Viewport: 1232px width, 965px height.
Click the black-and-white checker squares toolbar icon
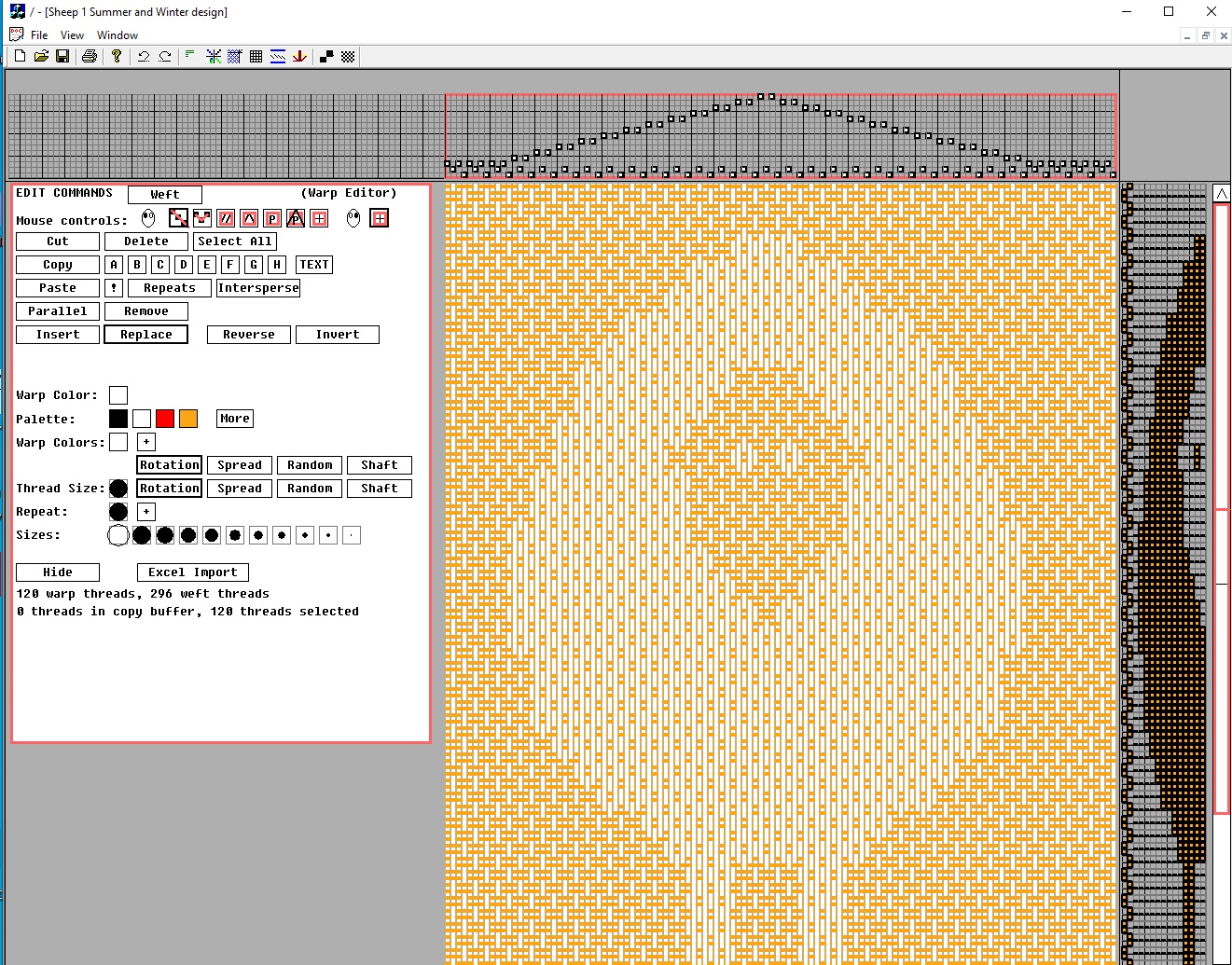pyautogui.click(x=326, y=57)
